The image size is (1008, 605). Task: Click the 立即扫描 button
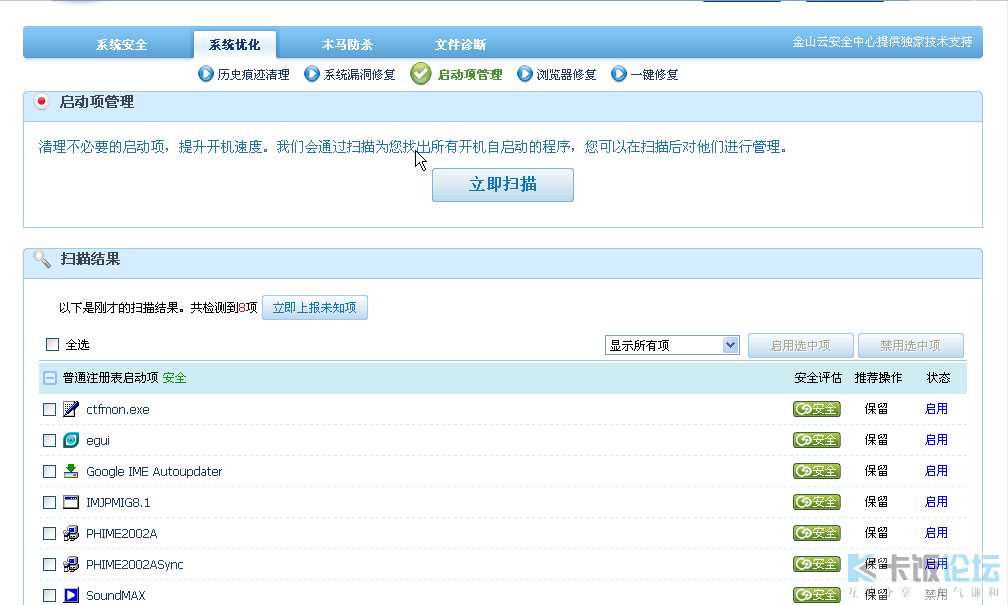click(503, 185)
